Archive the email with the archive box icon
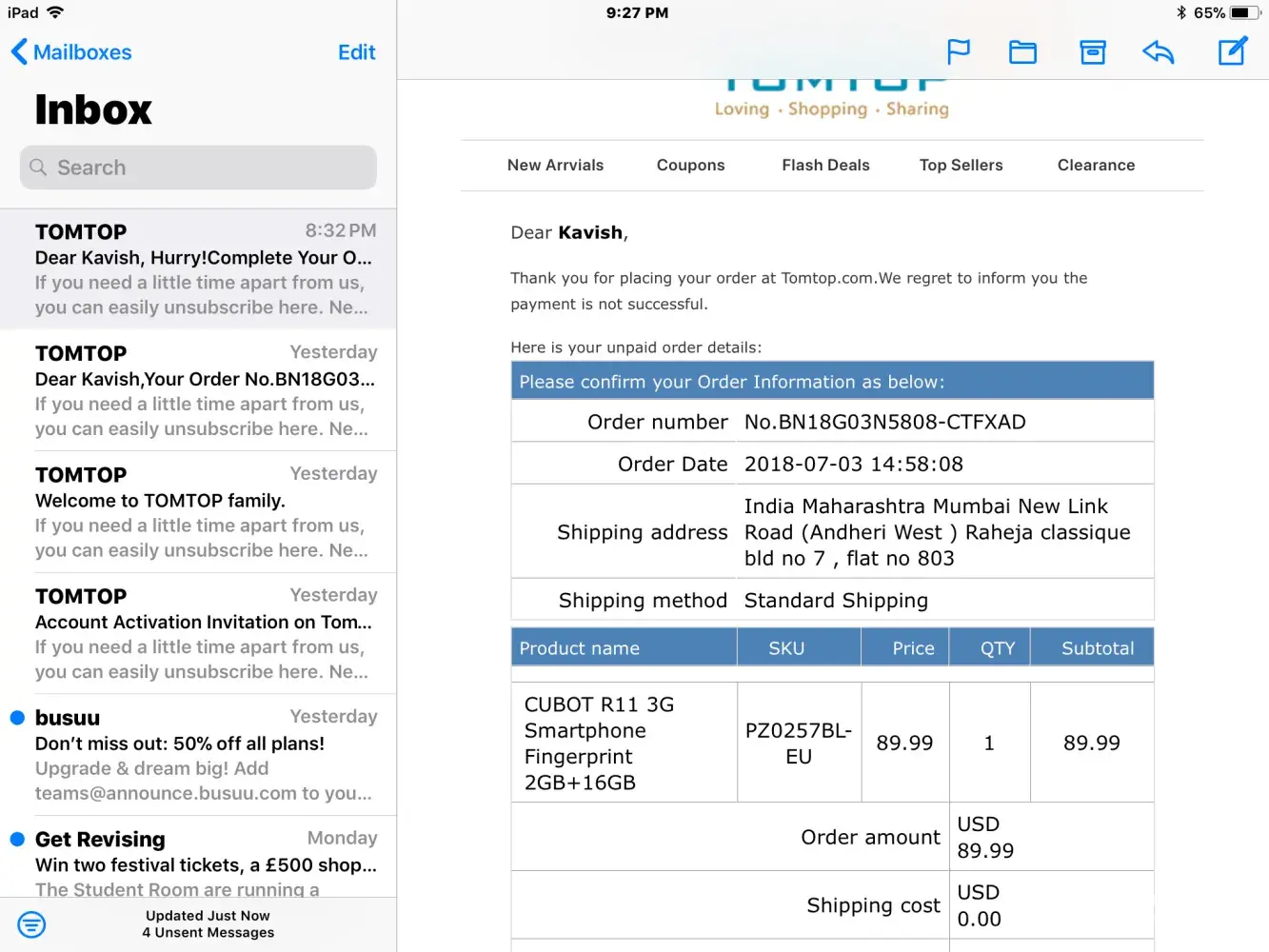Image resolution: width=1269 pixels, height=952 pixels. coord(1092,51)
